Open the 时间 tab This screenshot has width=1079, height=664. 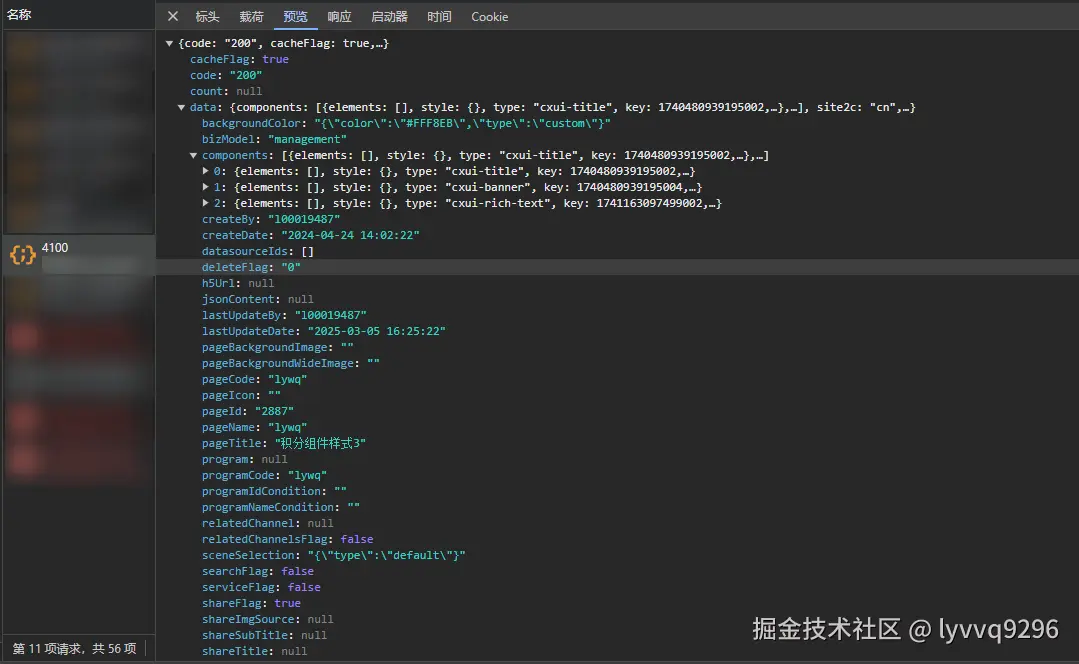(439, 17)
